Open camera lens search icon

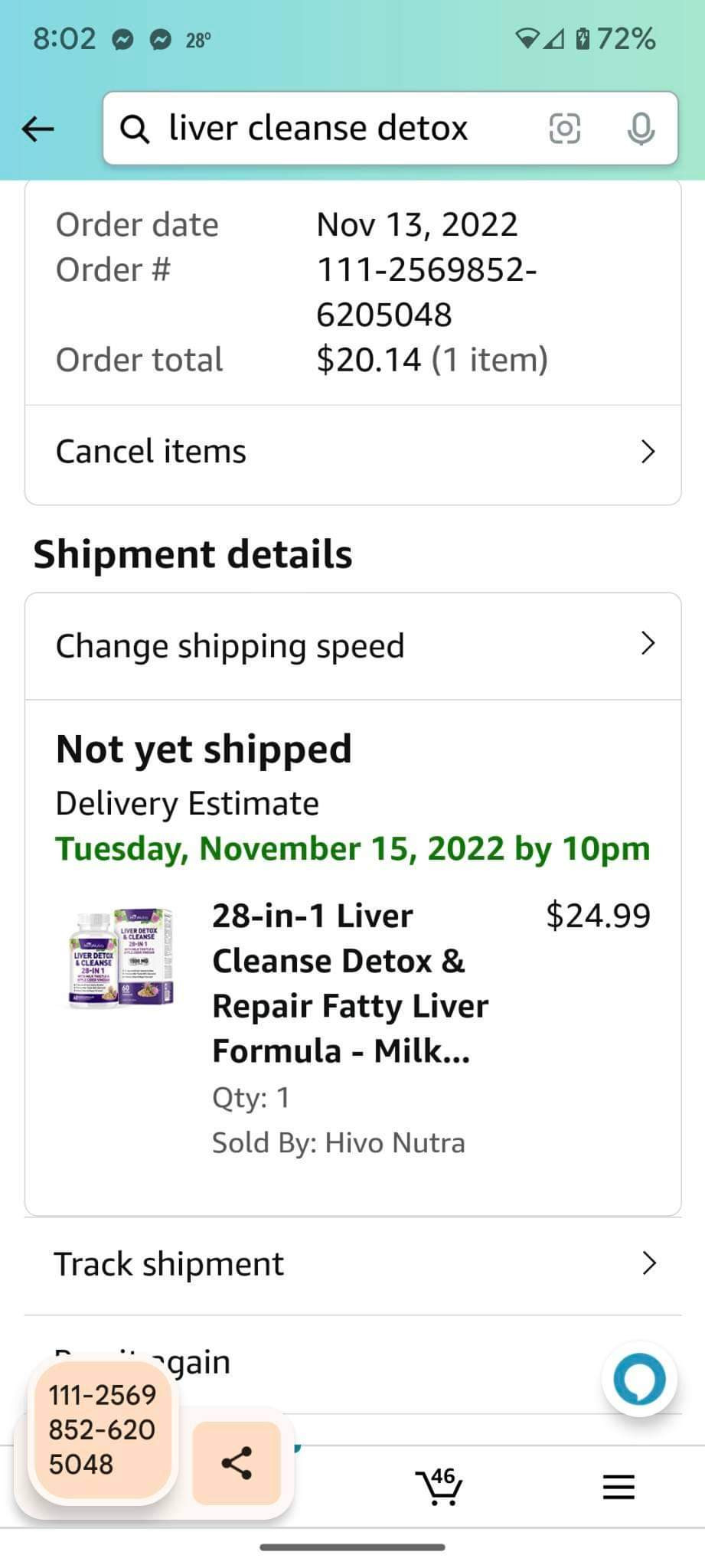pos(565,129)
